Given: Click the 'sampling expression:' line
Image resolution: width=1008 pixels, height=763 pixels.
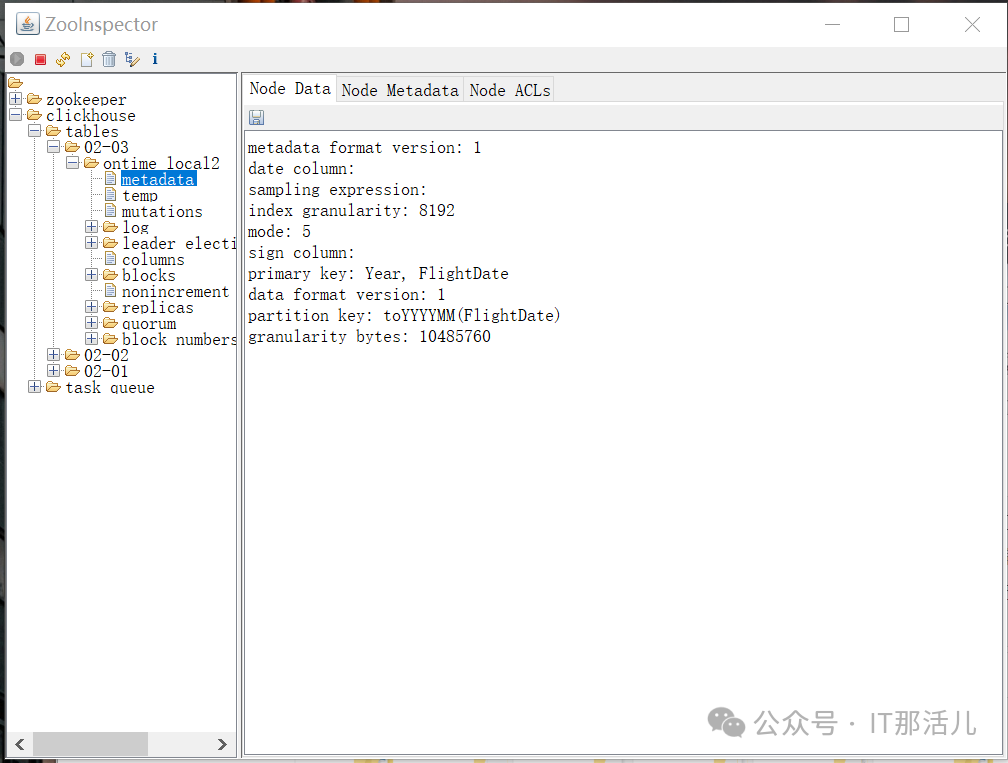Looking at the screenshot, I should (338, 190).
